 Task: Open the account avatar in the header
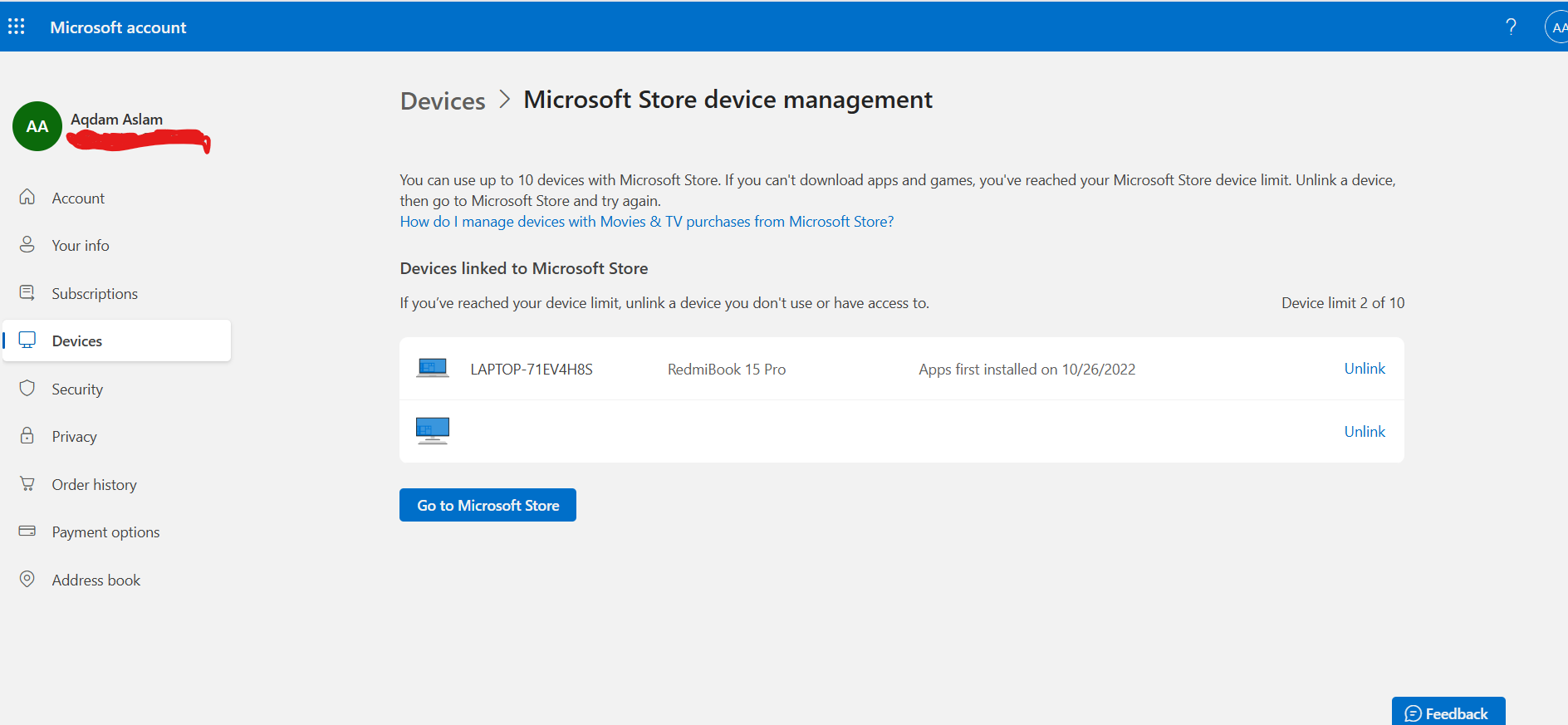tap(1557, 27)
